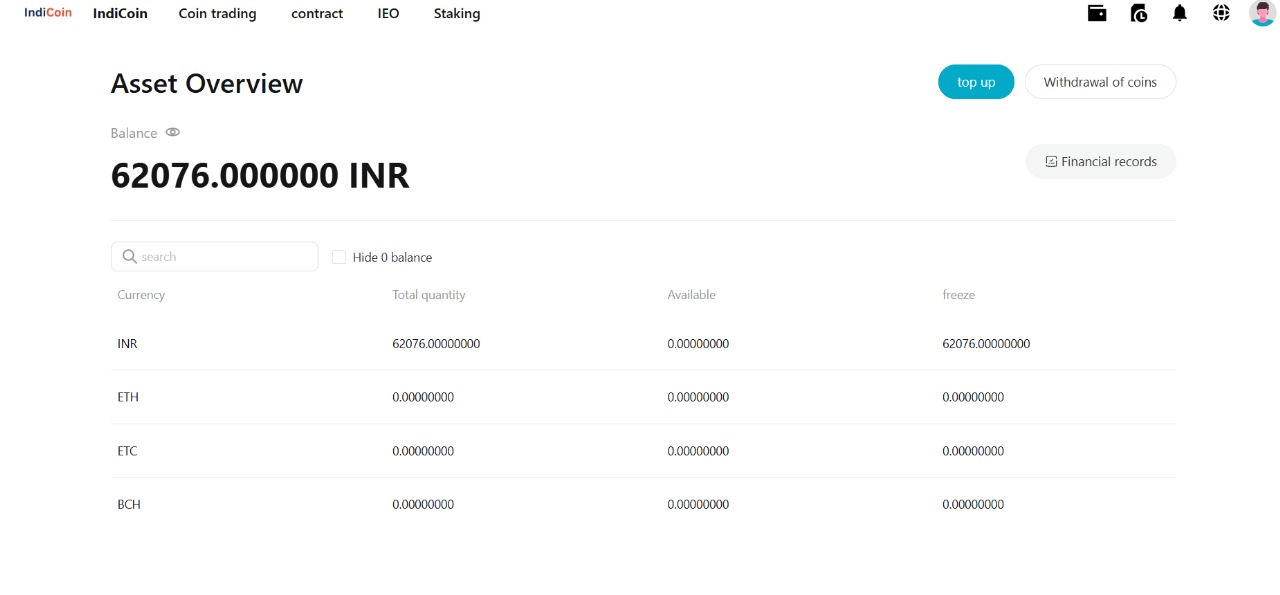Open the Coin trading menu
Image resolution: width=1280 pixels, height=595 pixels.
(x=217, y=14)
